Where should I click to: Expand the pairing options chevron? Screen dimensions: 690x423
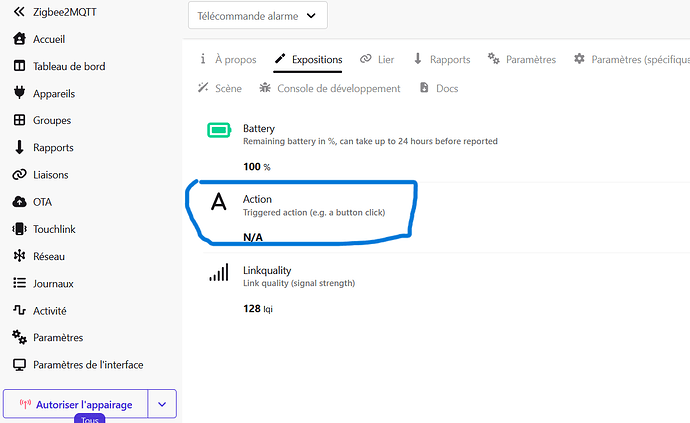(x=162, y=404)
